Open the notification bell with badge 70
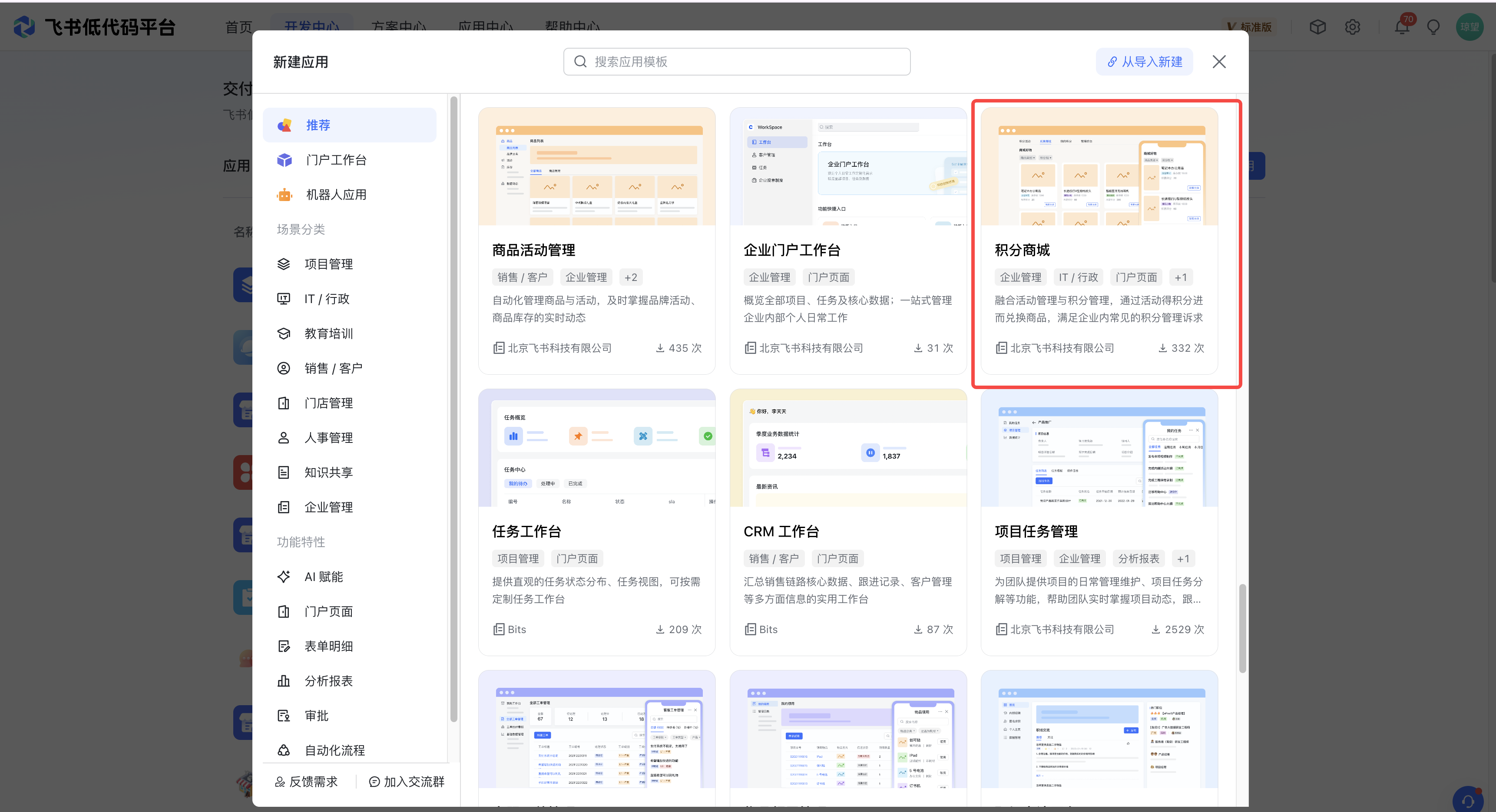 click(x=1402, y=26)
